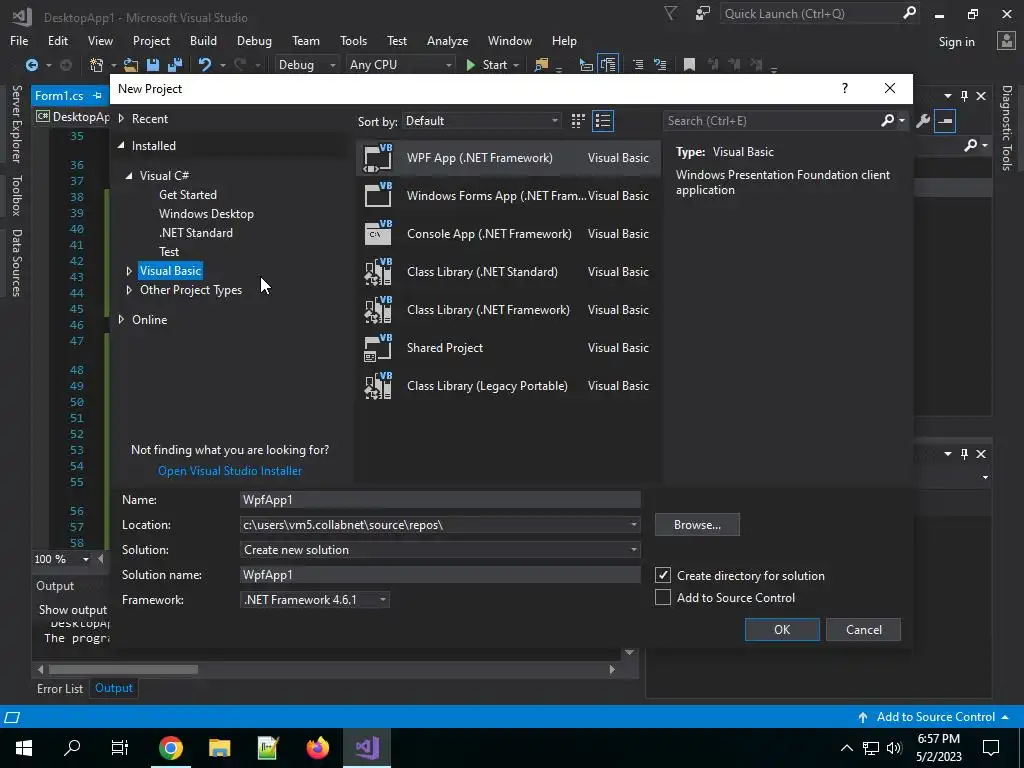Open the Analyze menu
The image size is (1024, 768).
(447, 40)
